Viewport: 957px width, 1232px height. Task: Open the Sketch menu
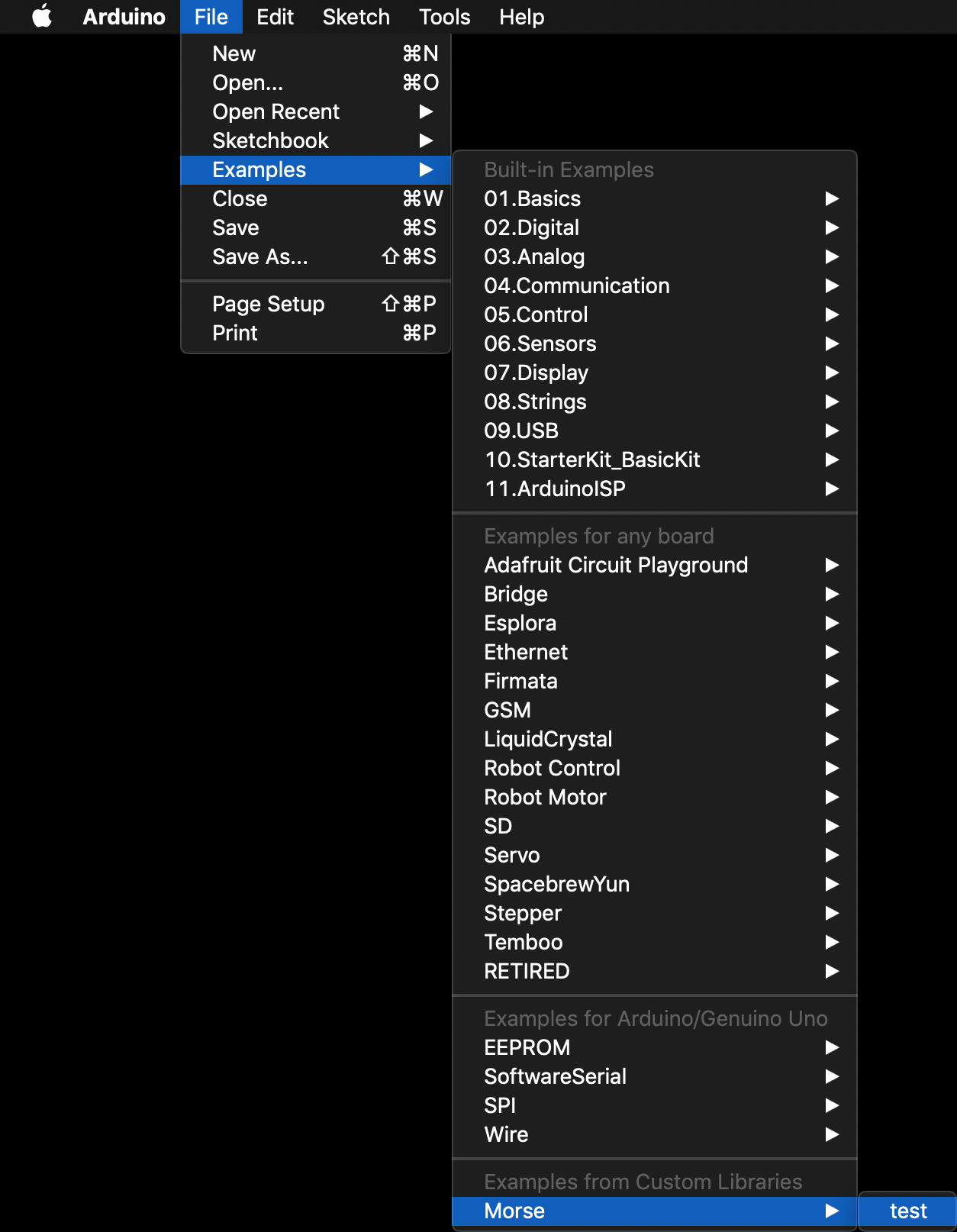(x=356, y=17)
